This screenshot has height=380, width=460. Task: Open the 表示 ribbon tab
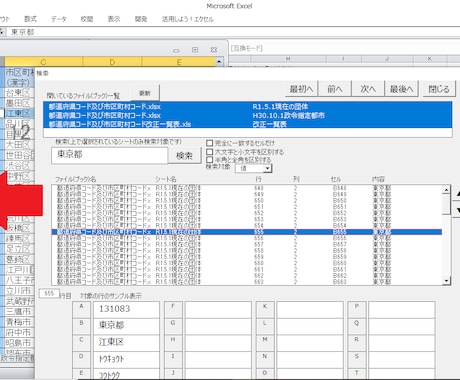[x=114, y=19]
